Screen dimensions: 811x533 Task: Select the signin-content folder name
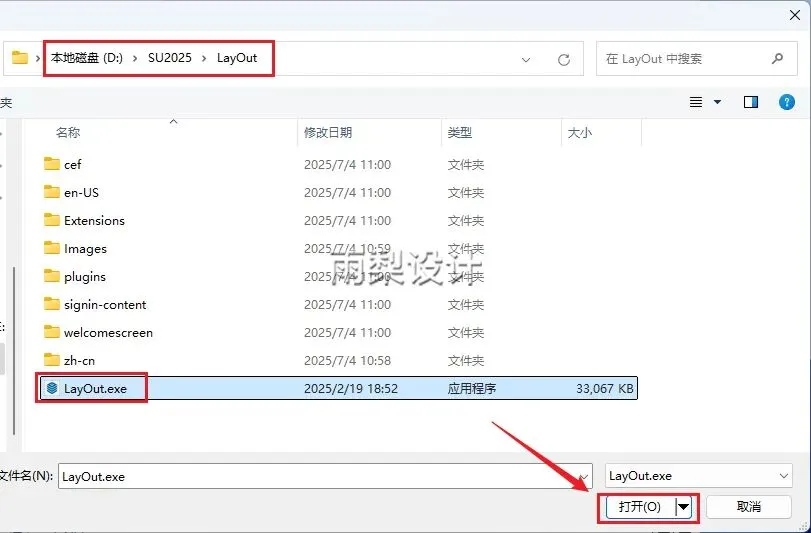(105, 304)
